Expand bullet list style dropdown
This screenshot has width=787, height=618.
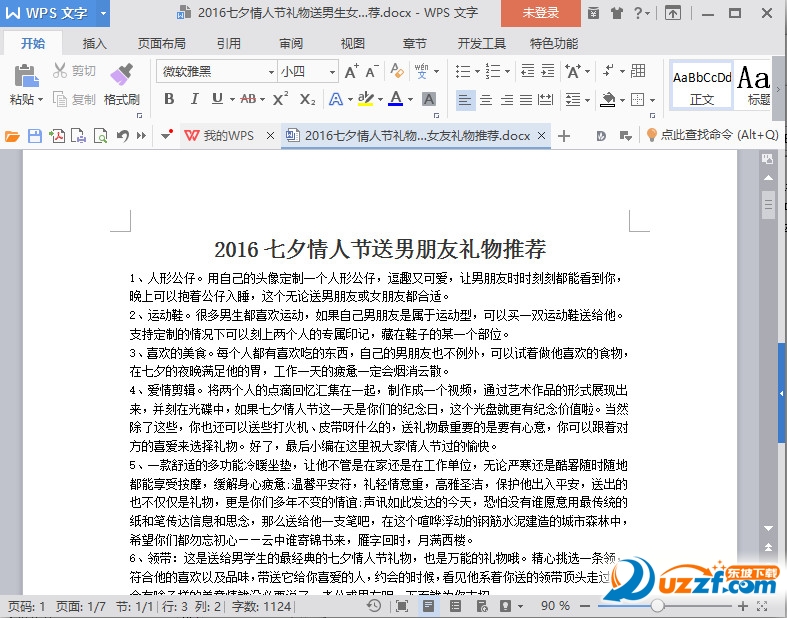pyautogui.click(x=477, y=71)
